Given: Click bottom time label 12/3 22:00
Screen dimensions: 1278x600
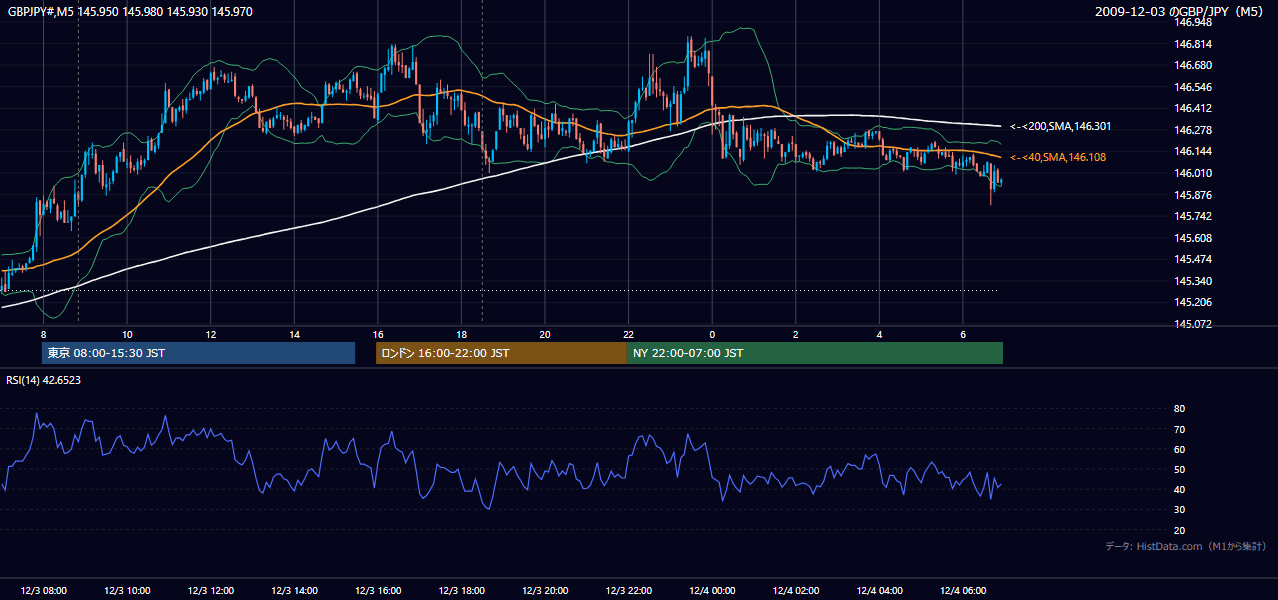Looking at the screenshot, I should pos(628,591).
